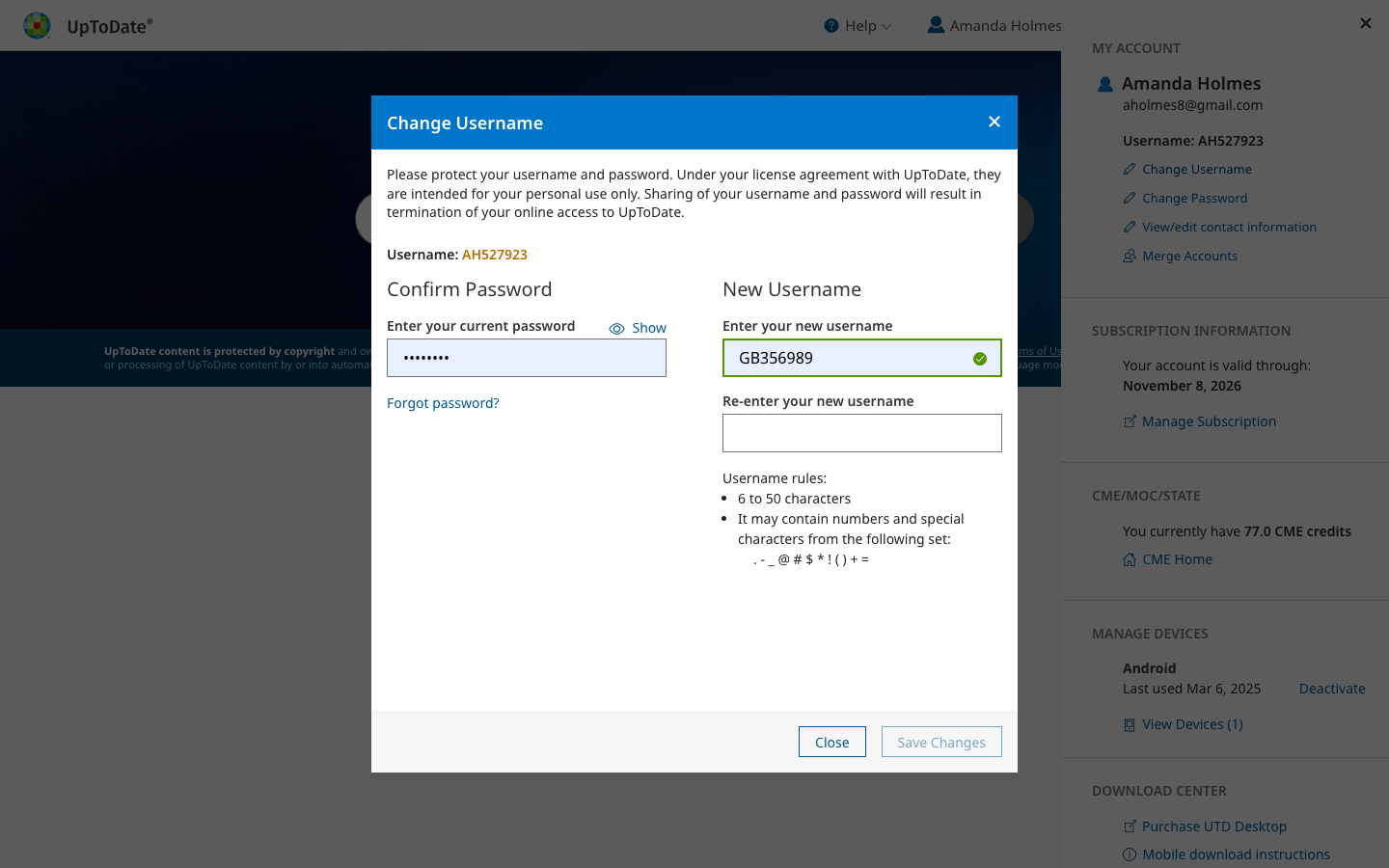Viewport: 1389px width, 868px height.
Task: Click the Close button in the dialog
Action: 832,742
